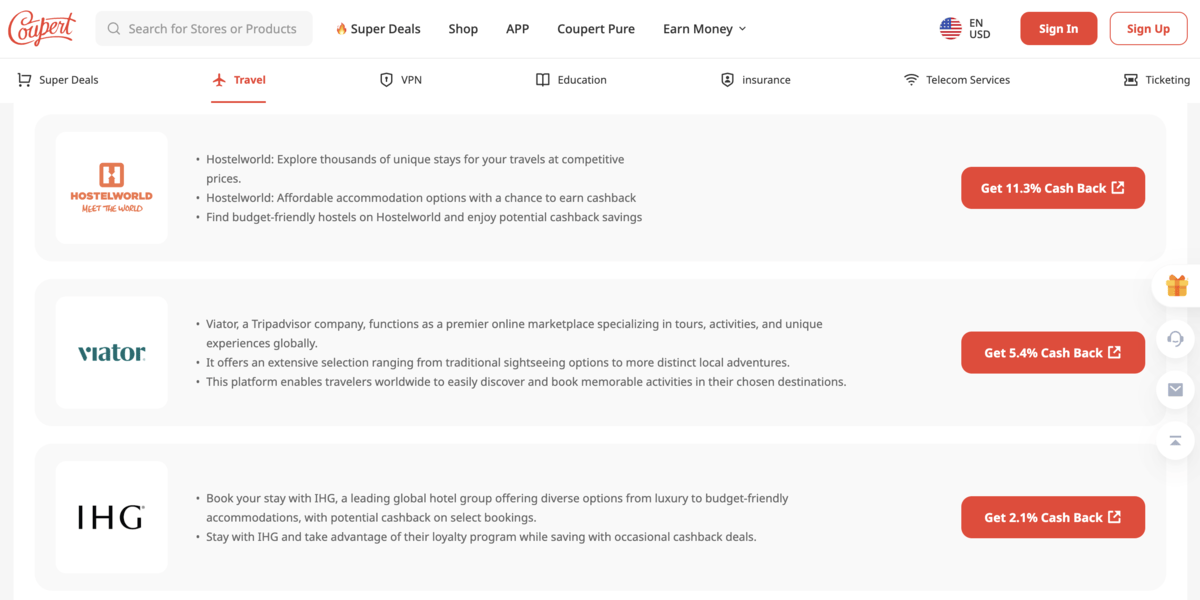Open the Hostelworld logo thumbnail
Screen dimensions: 1200x600
pos(112,188)
